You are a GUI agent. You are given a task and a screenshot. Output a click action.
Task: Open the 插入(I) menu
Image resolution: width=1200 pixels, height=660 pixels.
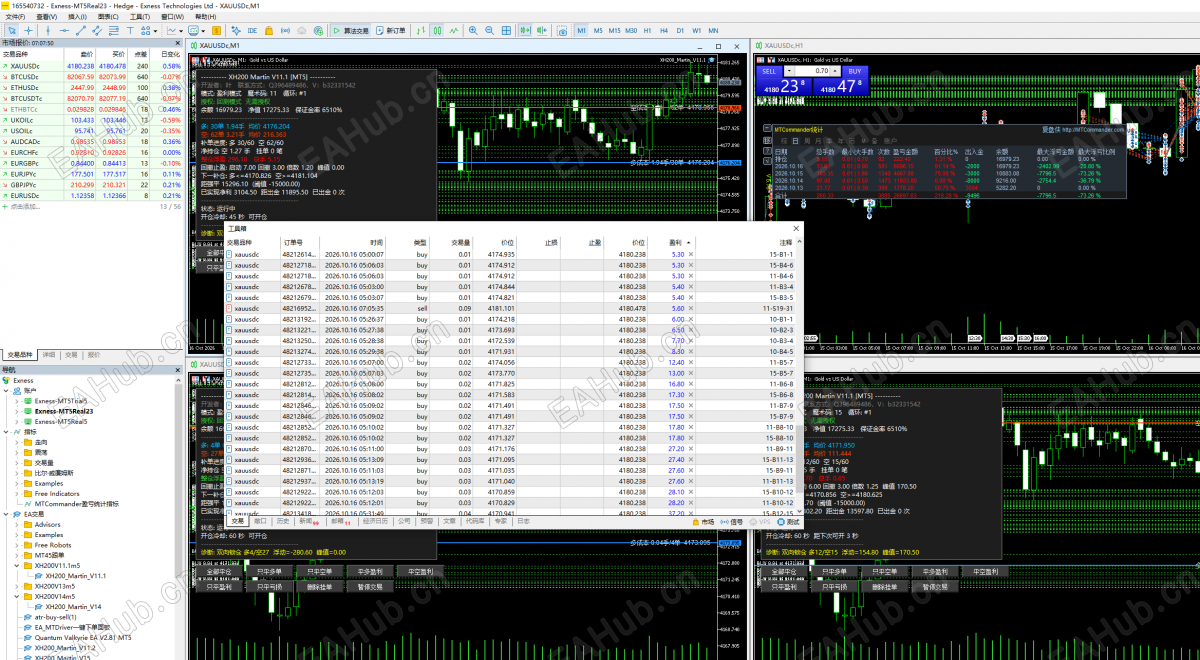[x=77, y=17]
